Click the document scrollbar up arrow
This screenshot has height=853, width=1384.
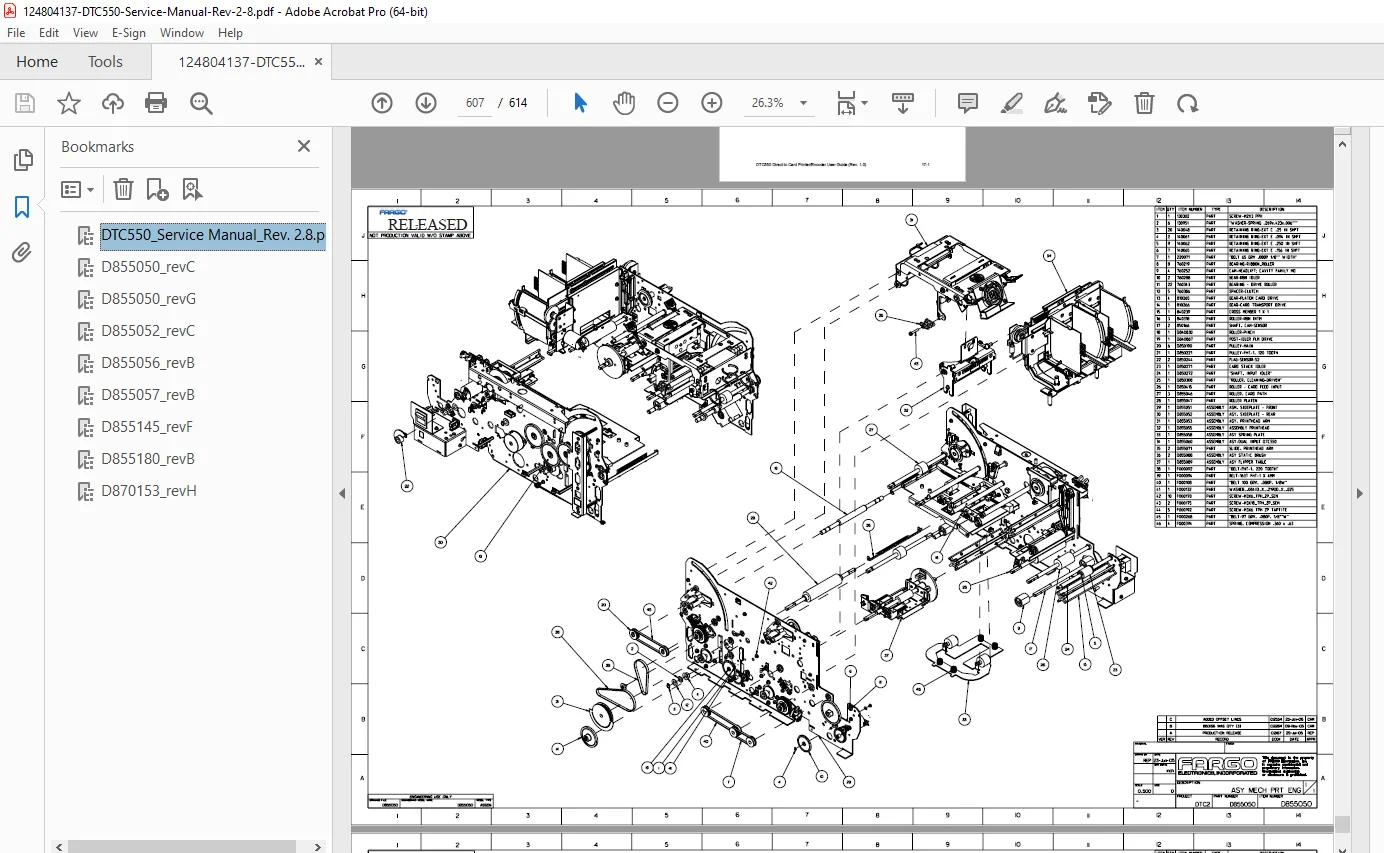(1342, 144)
